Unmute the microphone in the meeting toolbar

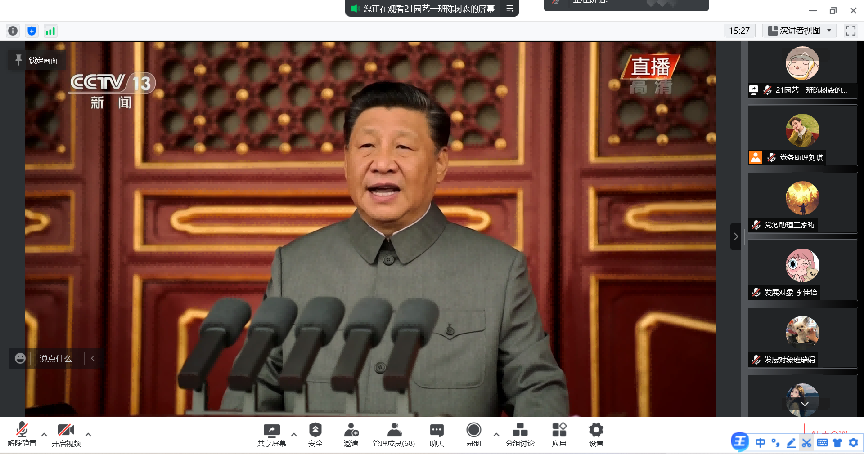[x=21, y=431]
